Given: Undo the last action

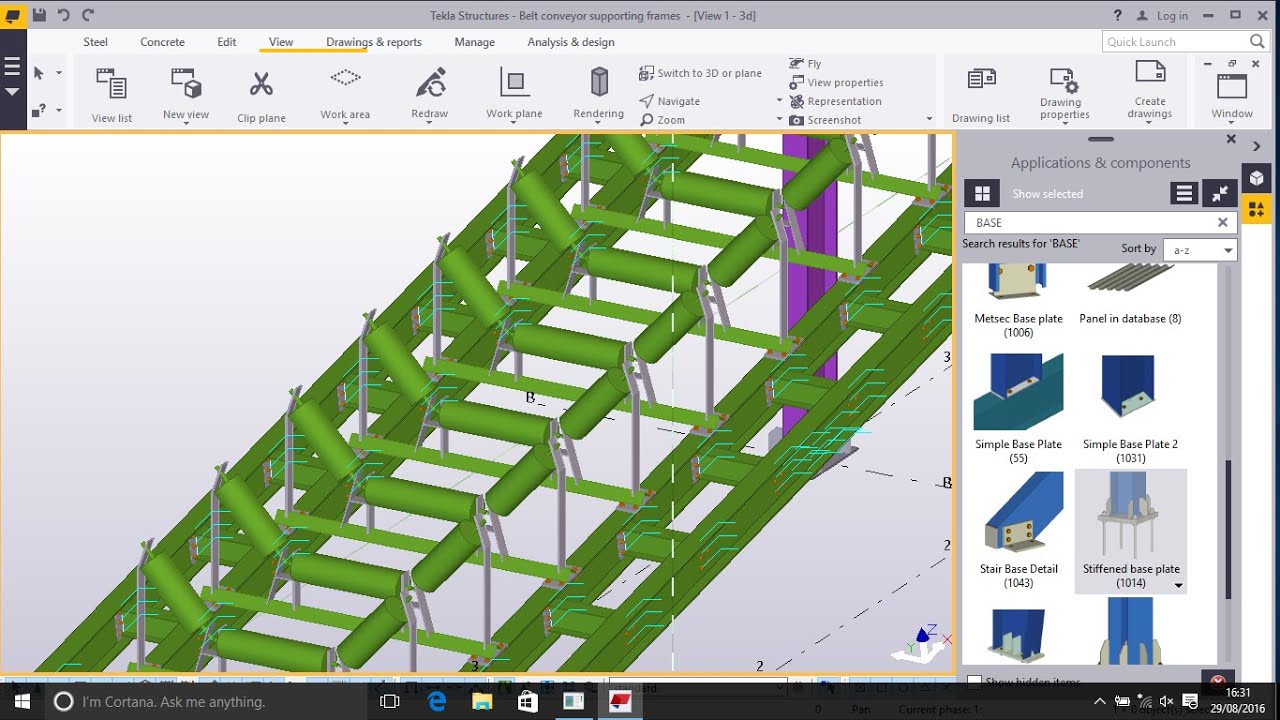Looking at the screenshot, I should point(64,15).
